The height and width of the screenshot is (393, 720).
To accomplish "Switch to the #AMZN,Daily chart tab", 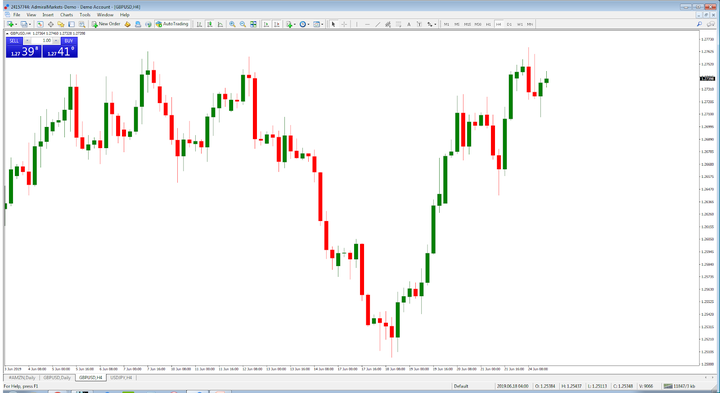I will 22,378.
